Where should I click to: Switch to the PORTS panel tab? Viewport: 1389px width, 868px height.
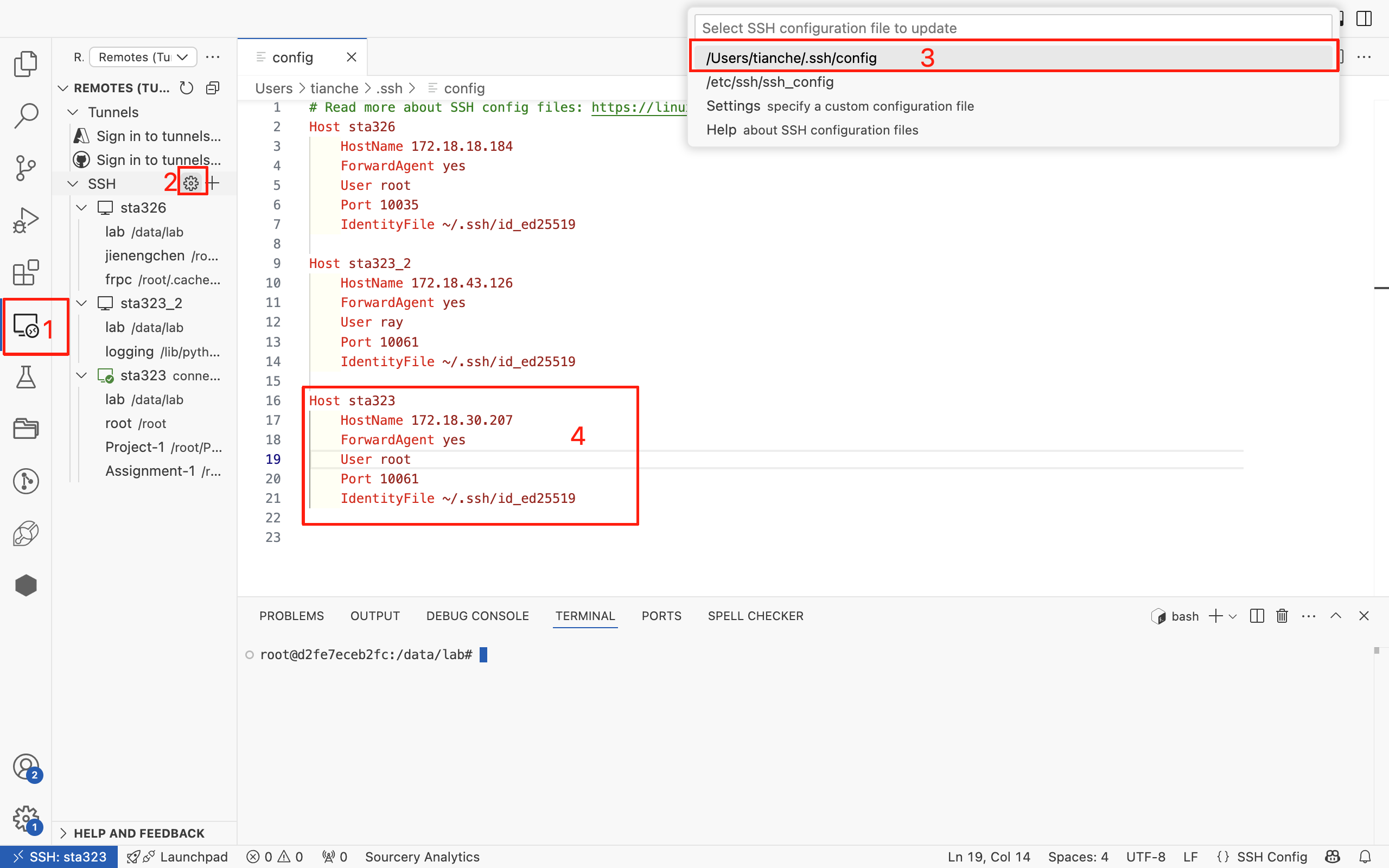(x=661, y=616)
